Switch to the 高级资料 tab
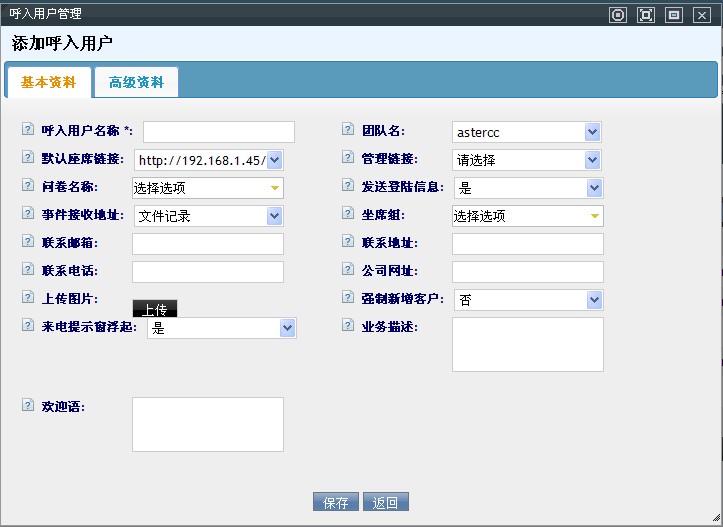 point(137,82)
